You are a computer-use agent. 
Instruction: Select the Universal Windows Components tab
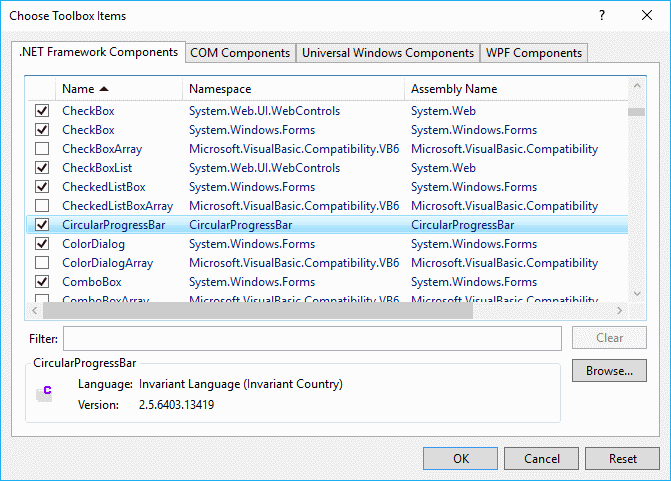tap(388, 53)
